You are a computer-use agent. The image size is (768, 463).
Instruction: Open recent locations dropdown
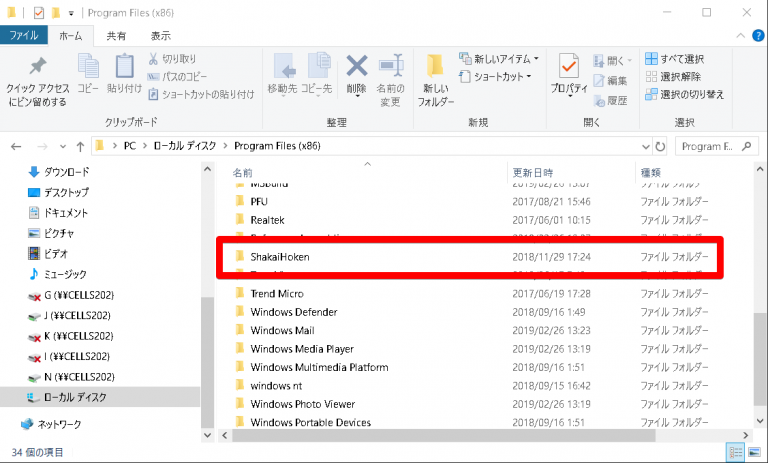coord(63,146)
